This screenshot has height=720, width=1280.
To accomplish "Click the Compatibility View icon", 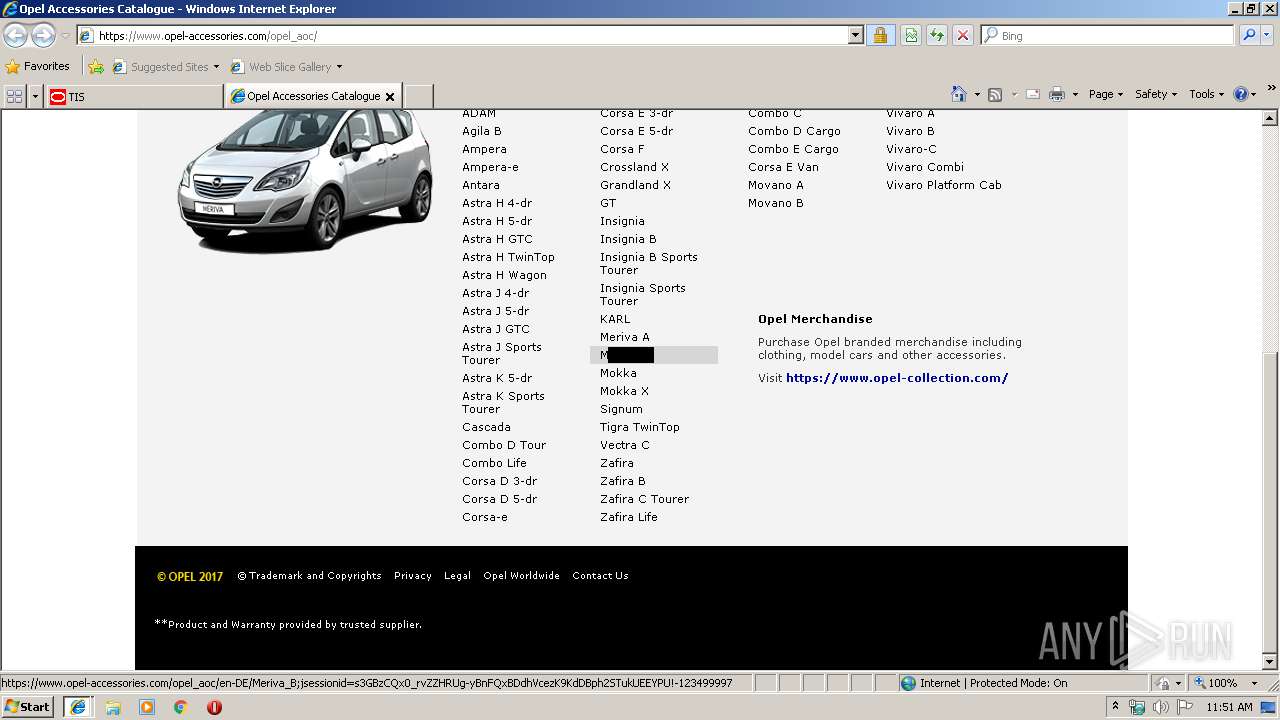I will click(911, 35).
